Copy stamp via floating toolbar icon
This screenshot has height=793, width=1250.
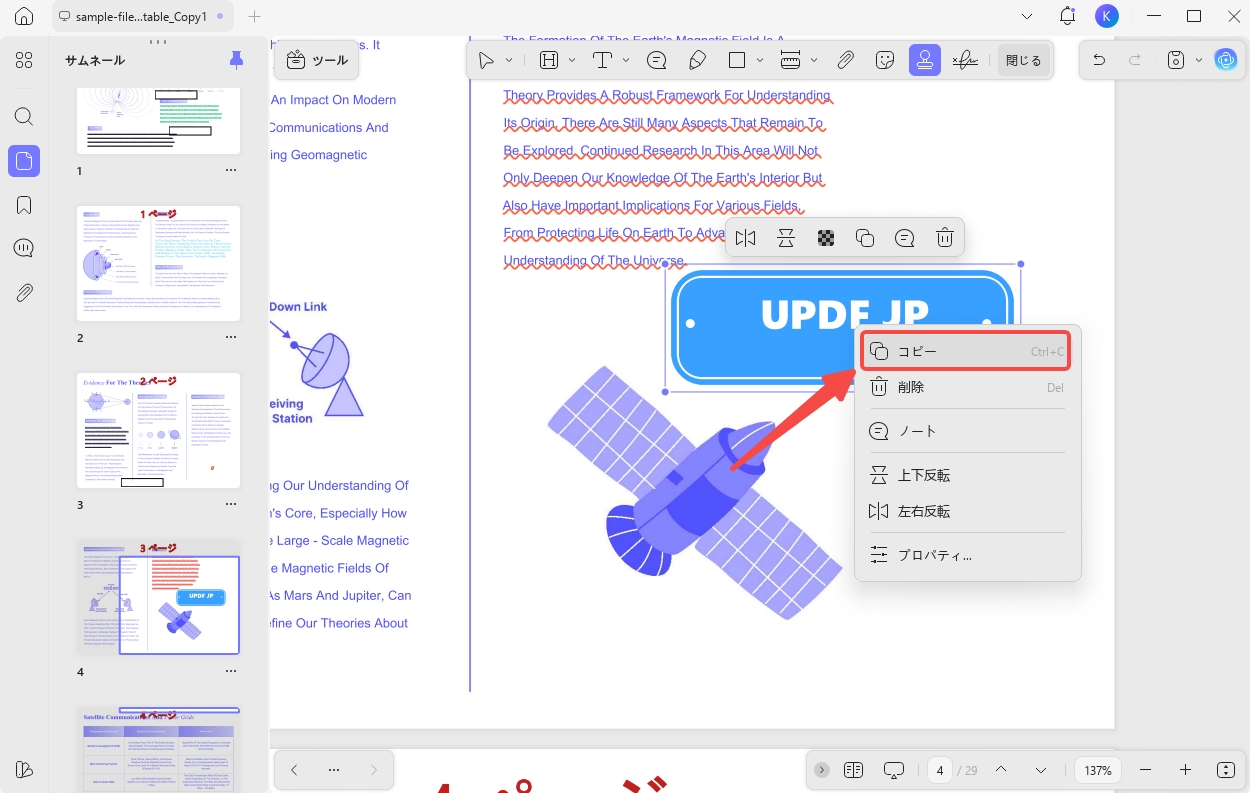(x=865, y=238)
